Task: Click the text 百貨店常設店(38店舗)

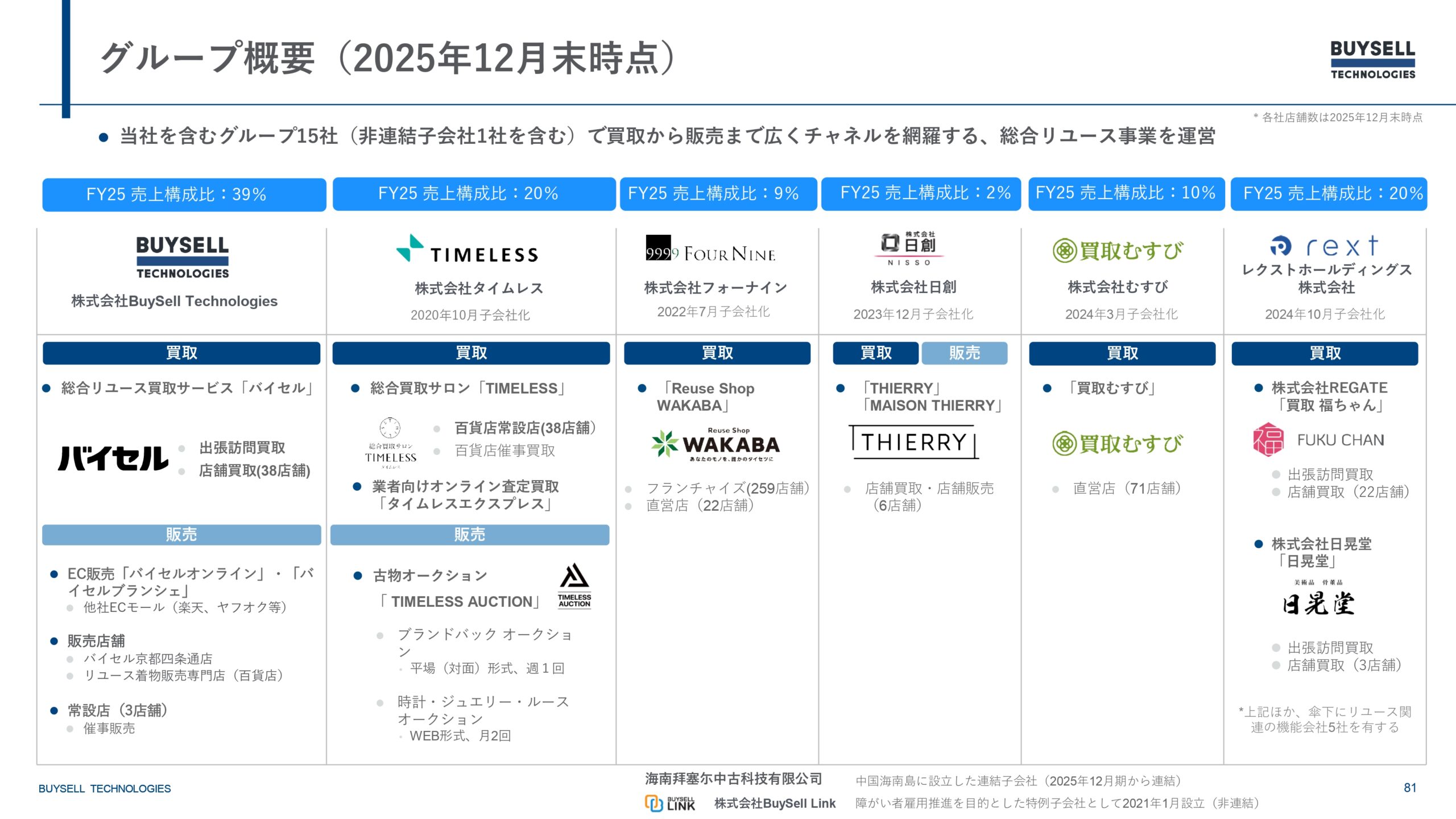Action: click(525, 428)
